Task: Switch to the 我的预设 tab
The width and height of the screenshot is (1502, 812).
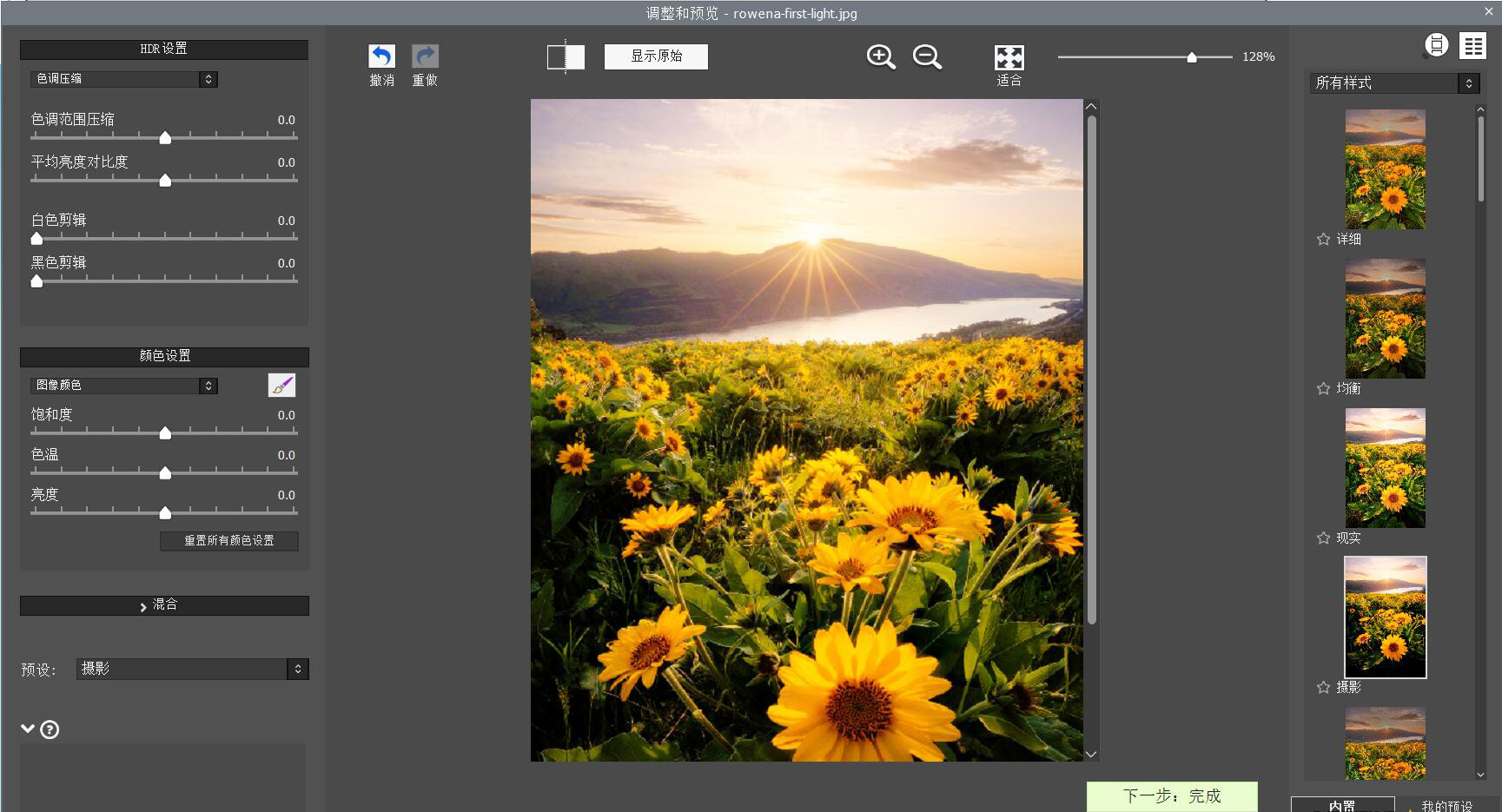Action: pos(1445,803)
